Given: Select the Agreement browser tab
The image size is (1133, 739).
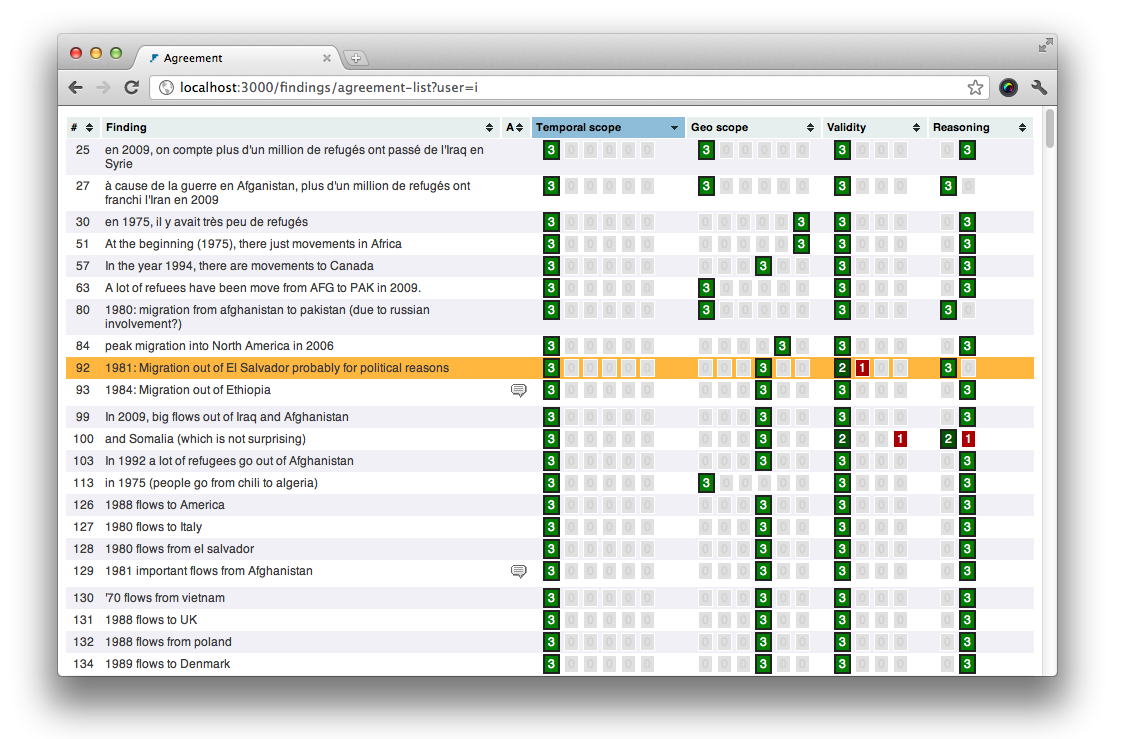Looking at the screenshot, I should point(238,58).
